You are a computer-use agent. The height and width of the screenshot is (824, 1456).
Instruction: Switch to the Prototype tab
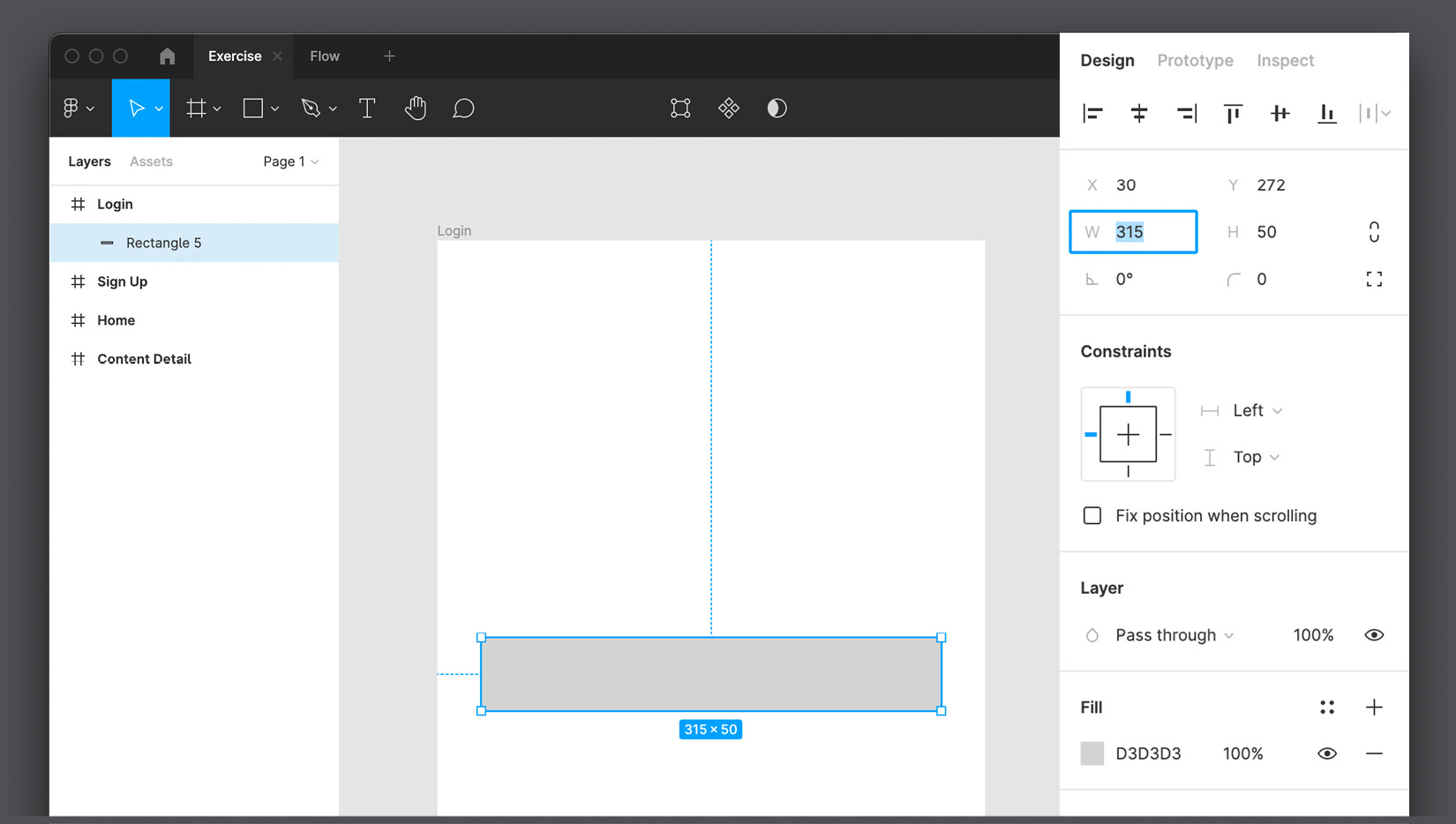[x=1195, y=61]
